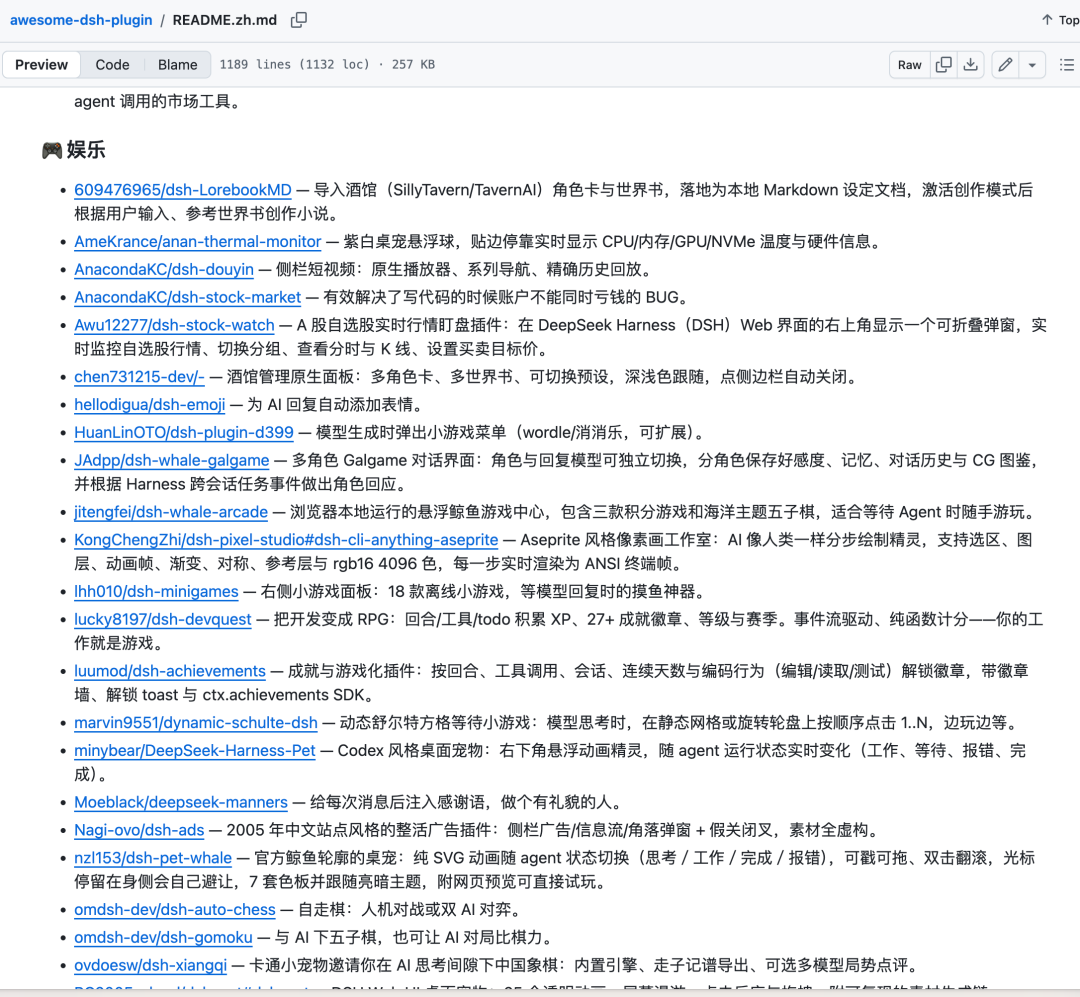
Task: Switch to the Preview tab
Action: click(41, 65)
